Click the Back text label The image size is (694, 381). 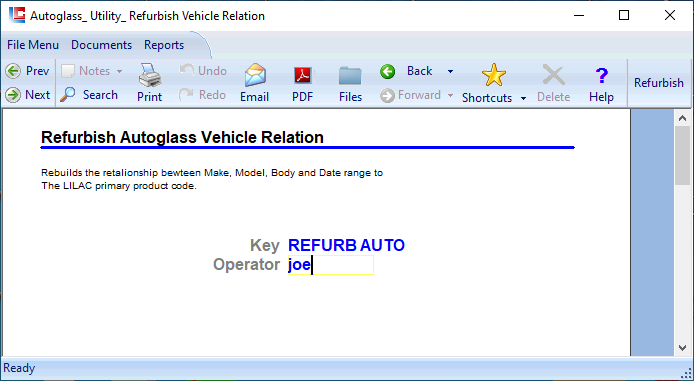[420, 71]
